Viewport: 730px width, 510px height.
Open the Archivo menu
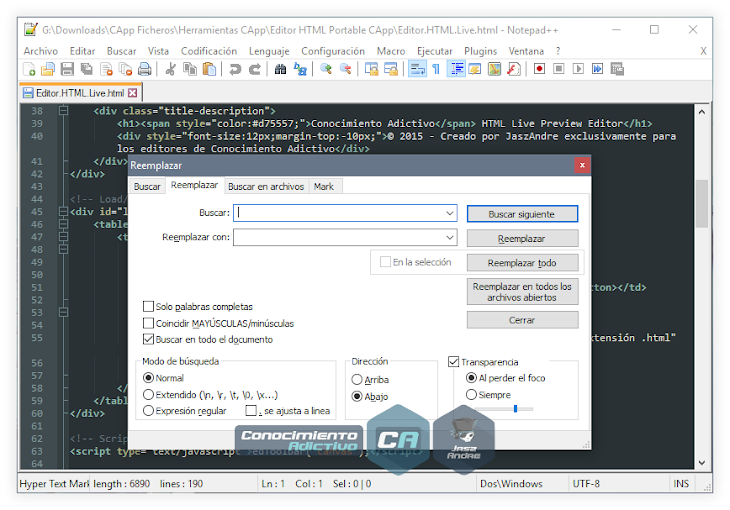[41, 51]
